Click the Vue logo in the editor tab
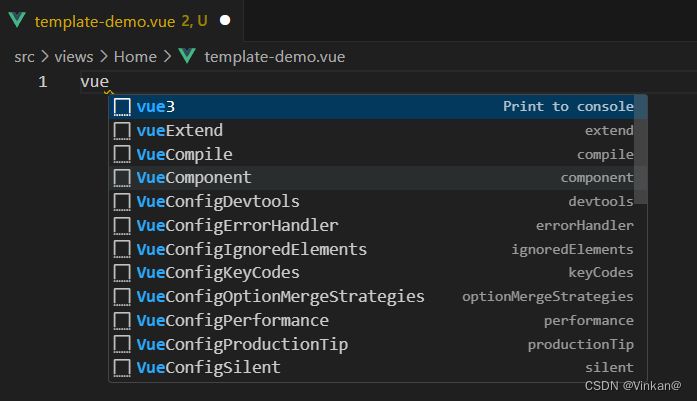This screenshot has width=697, height=401. point(17,20)
